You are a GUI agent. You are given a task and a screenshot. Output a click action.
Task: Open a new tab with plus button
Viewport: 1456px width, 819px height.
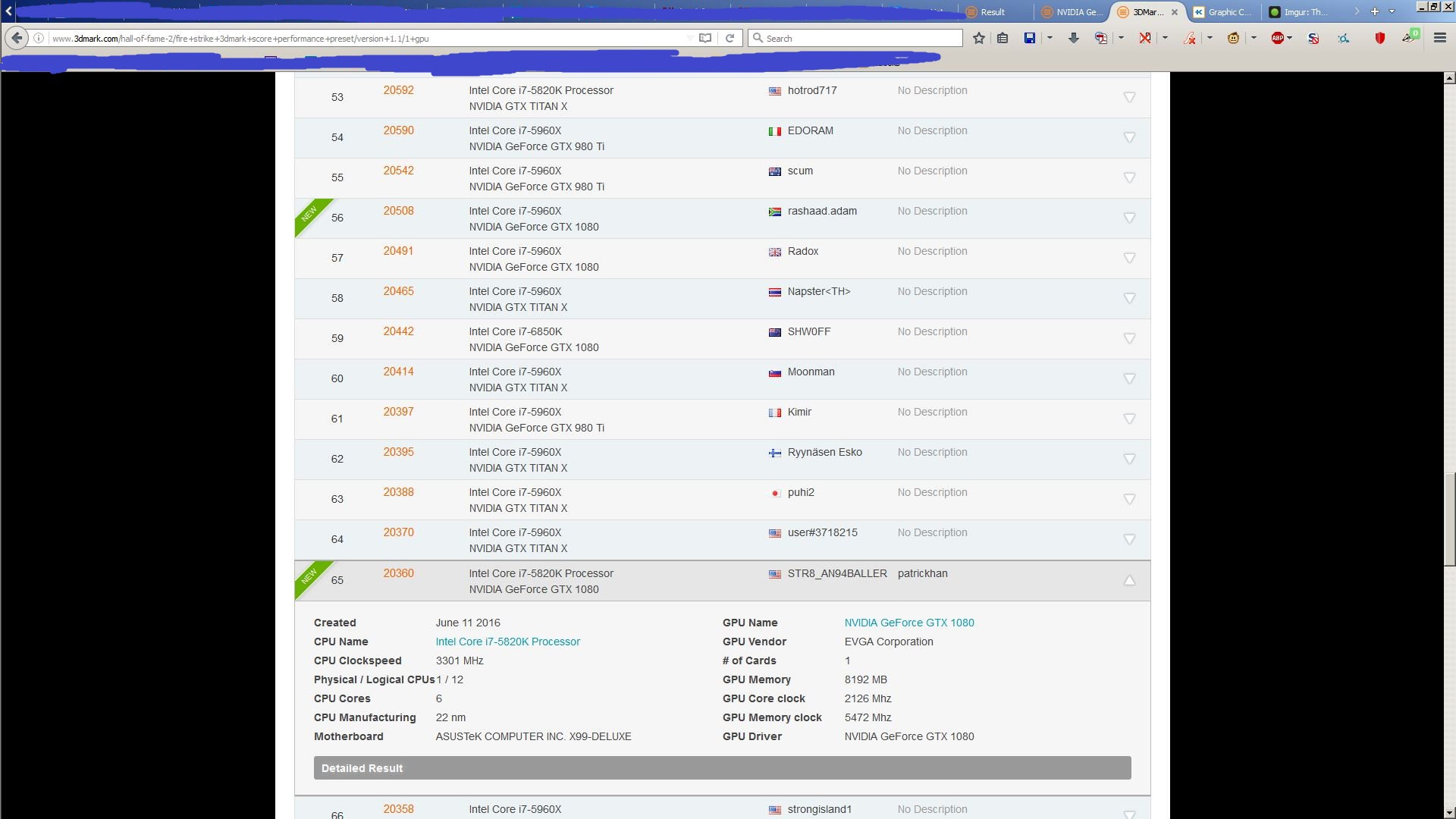click(x=1374, y=11)
